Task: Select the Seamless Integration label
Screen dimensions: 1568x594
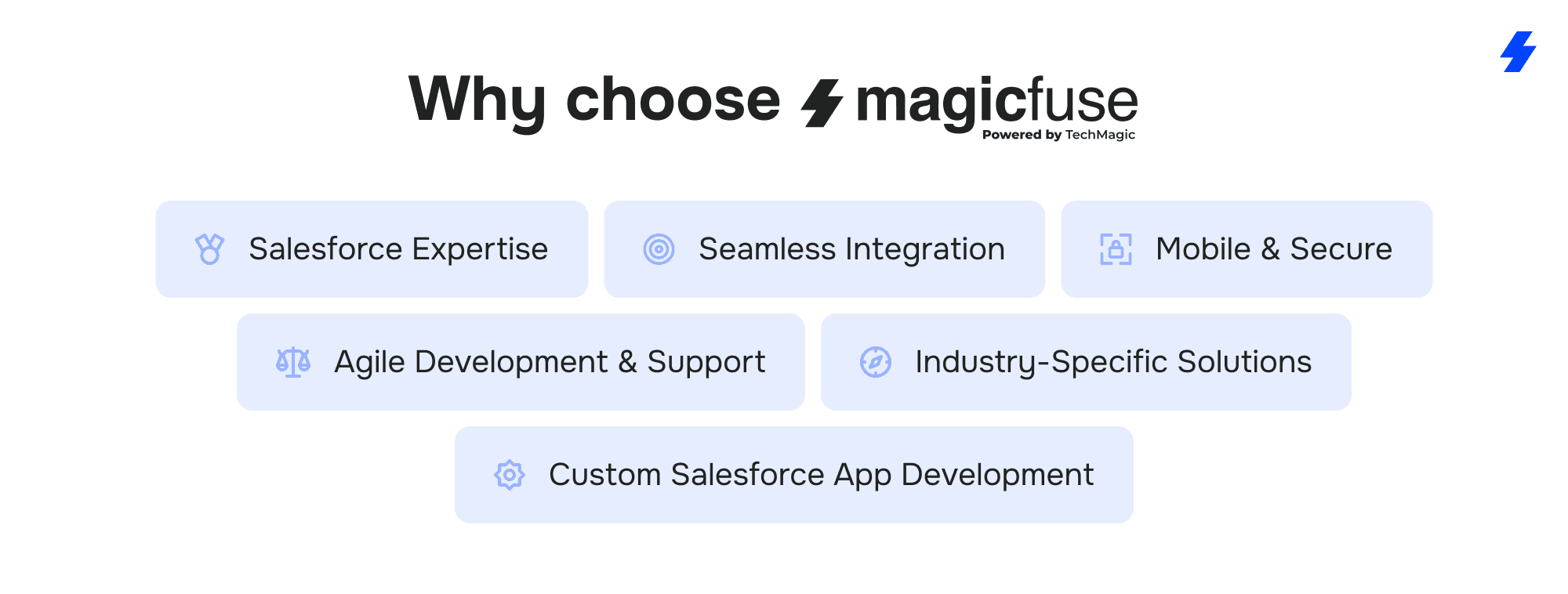Action: tap(851, 249)
